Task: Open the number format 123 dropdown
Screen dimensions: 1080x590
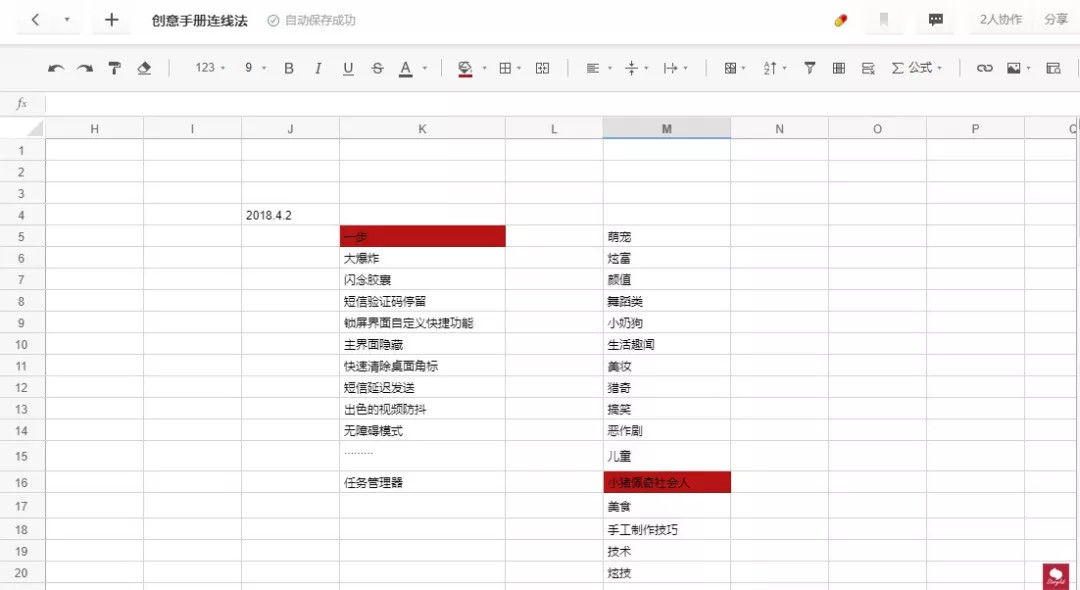Action: [205, 67]
